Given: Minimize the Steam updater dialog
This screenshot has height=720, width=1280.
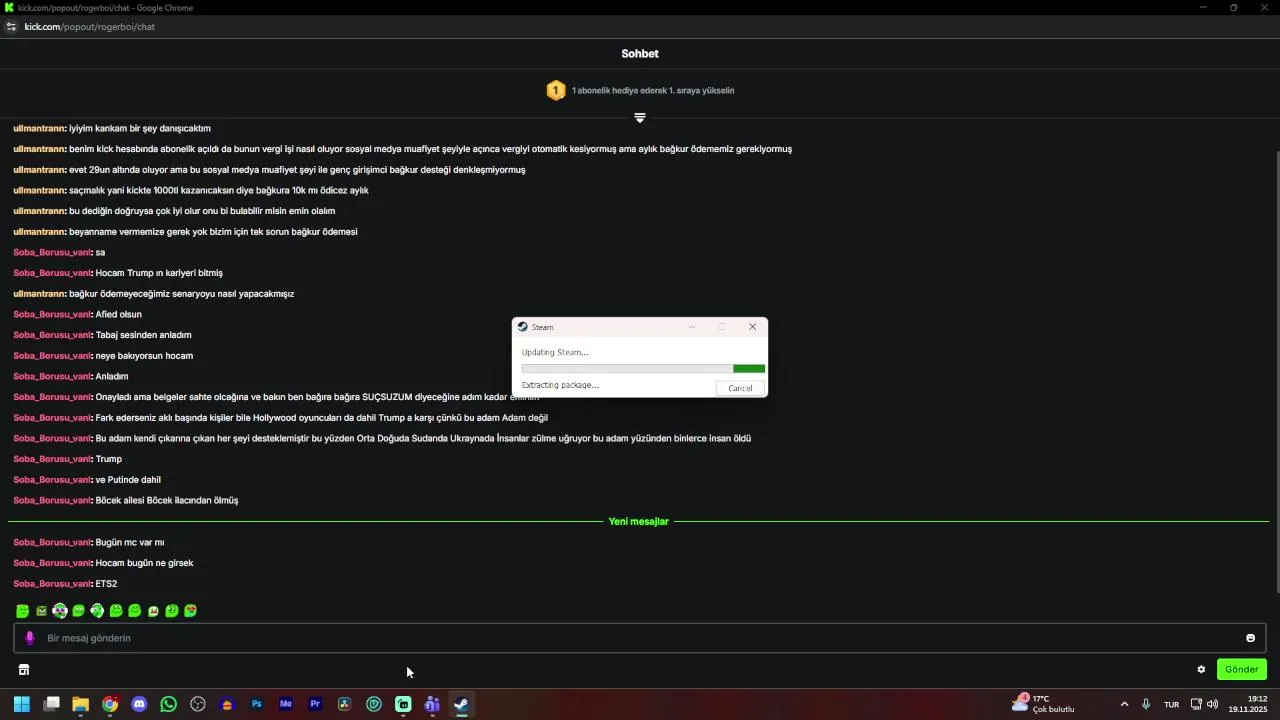Looking at the screenshot, I should [691, 327].
